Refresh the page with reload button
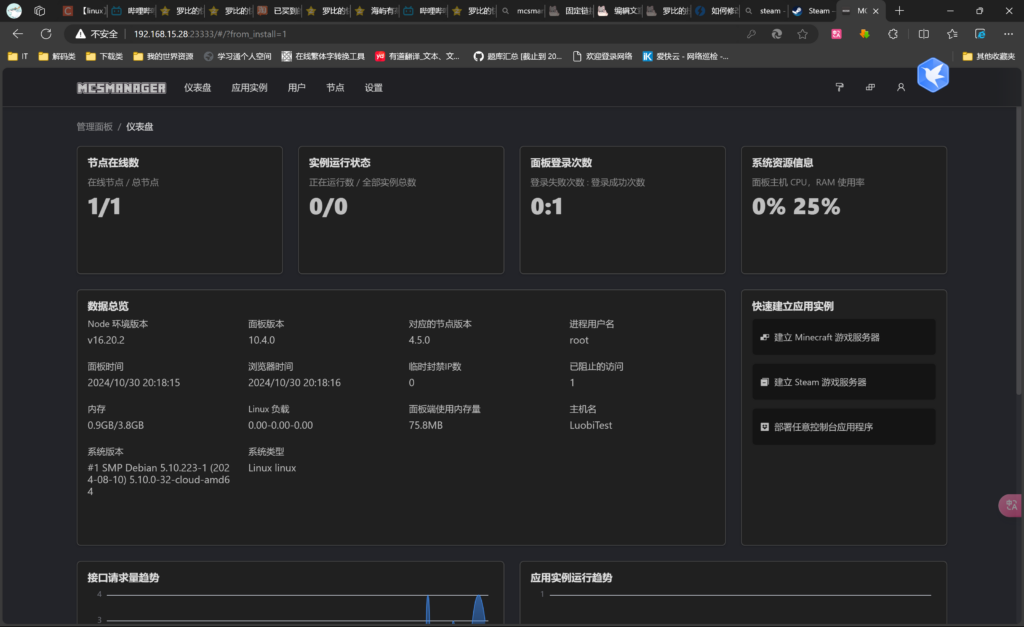Screen dimensions: 1024x627 click(x=46, y=34)
